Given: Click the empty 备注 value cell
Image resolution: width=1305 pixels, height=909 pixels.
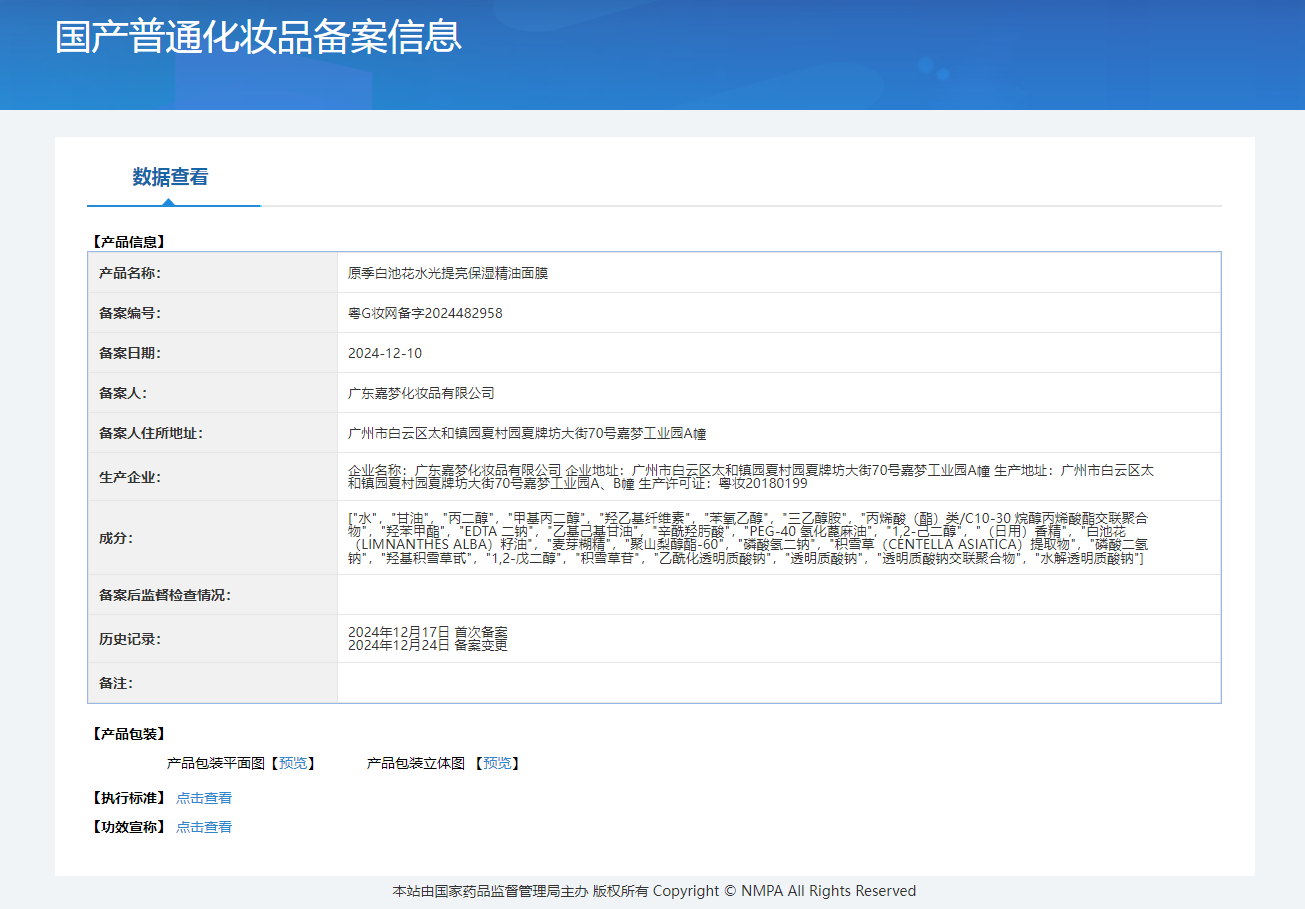Looking at the screenshot, I should [x=778, y=683].
